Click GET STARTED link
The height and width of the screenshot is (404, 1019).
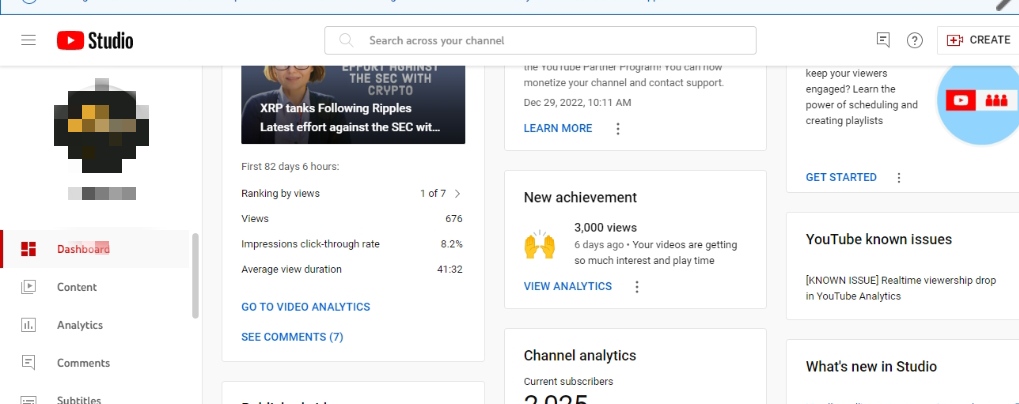click(x=841, y=177)
